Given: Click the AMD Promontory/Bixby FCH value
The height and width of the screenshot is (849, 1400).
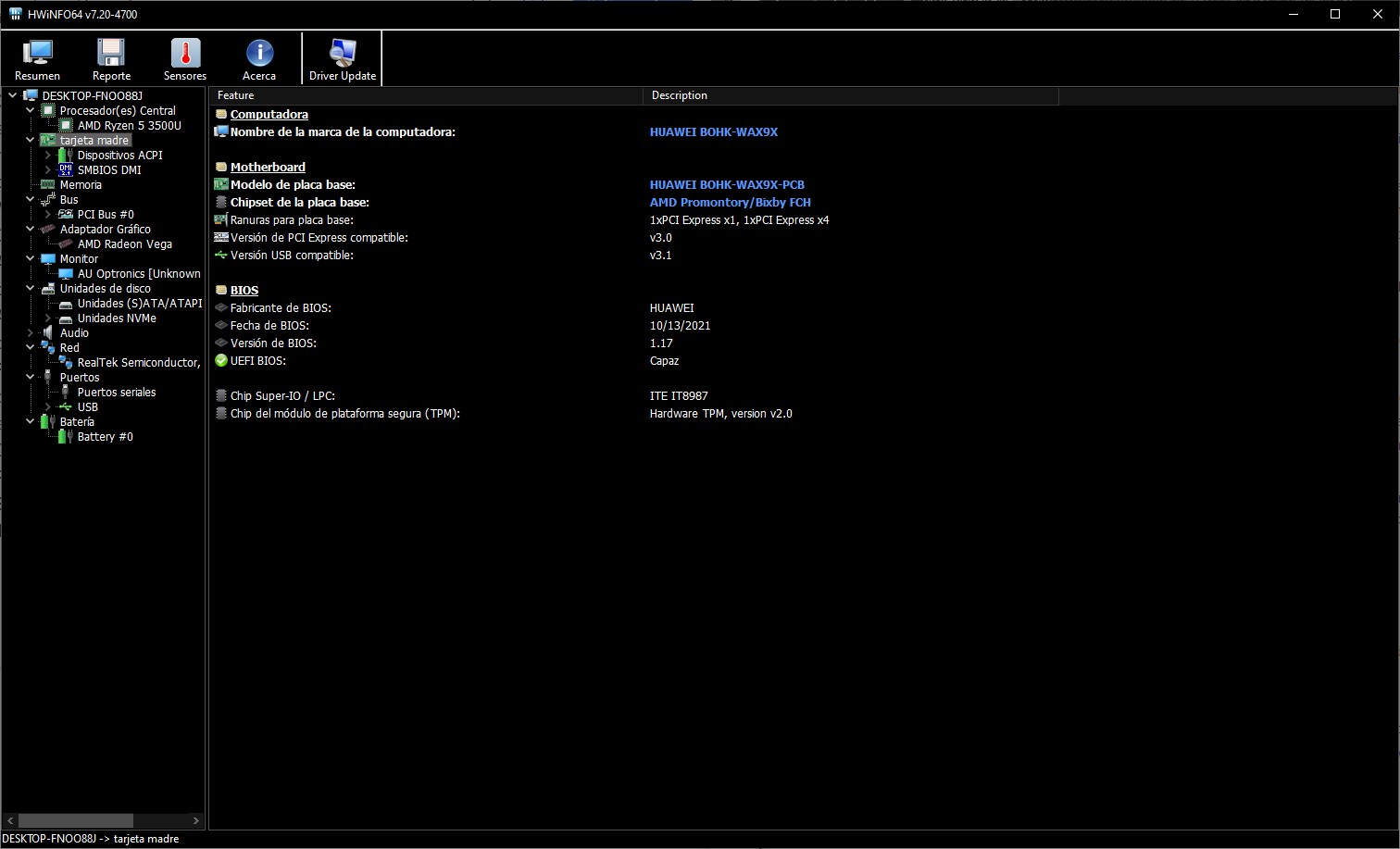Looking at the screenshot, I should click(730, 202).
